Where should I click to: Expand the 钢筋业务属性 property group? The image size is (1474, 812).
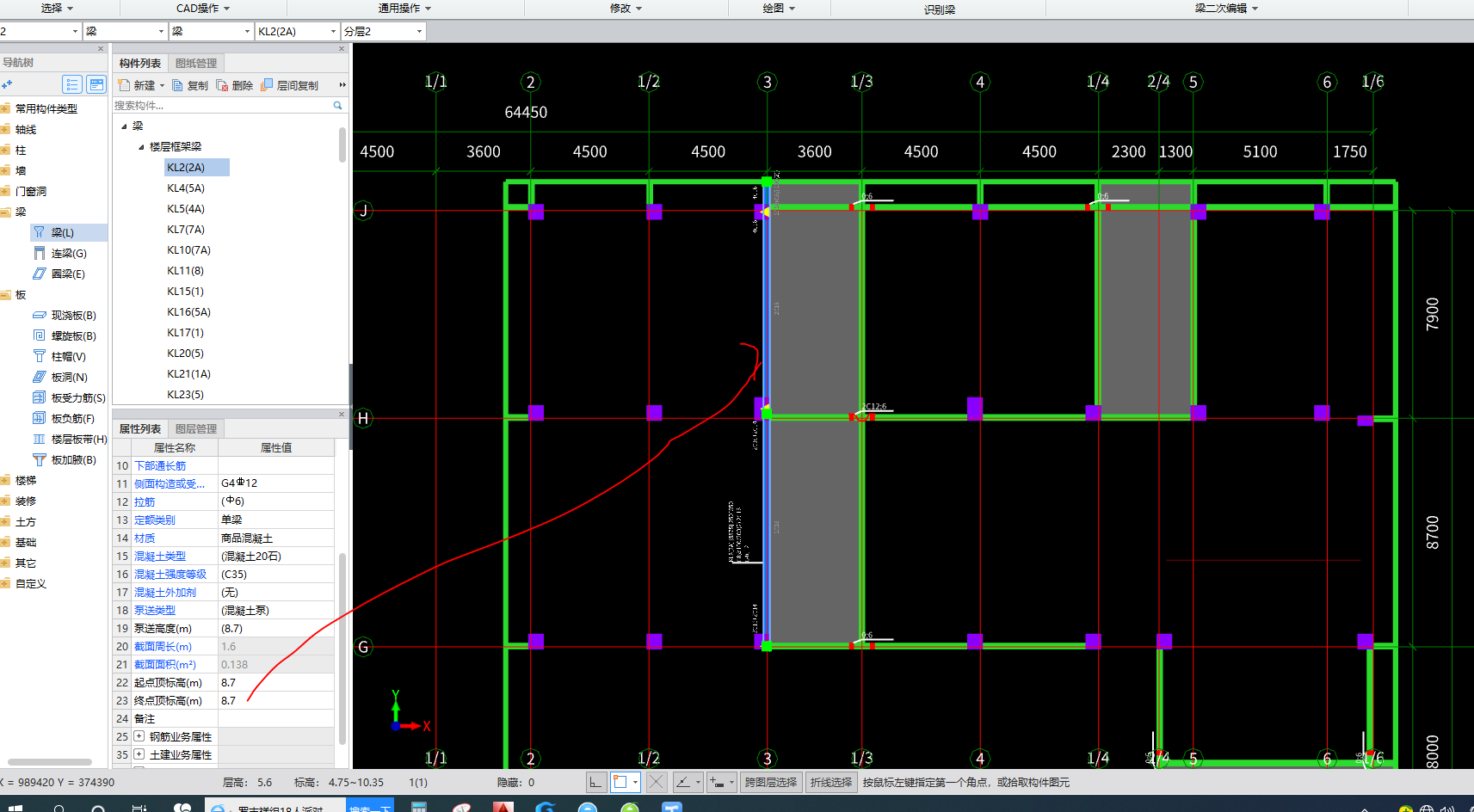(139, 736)
